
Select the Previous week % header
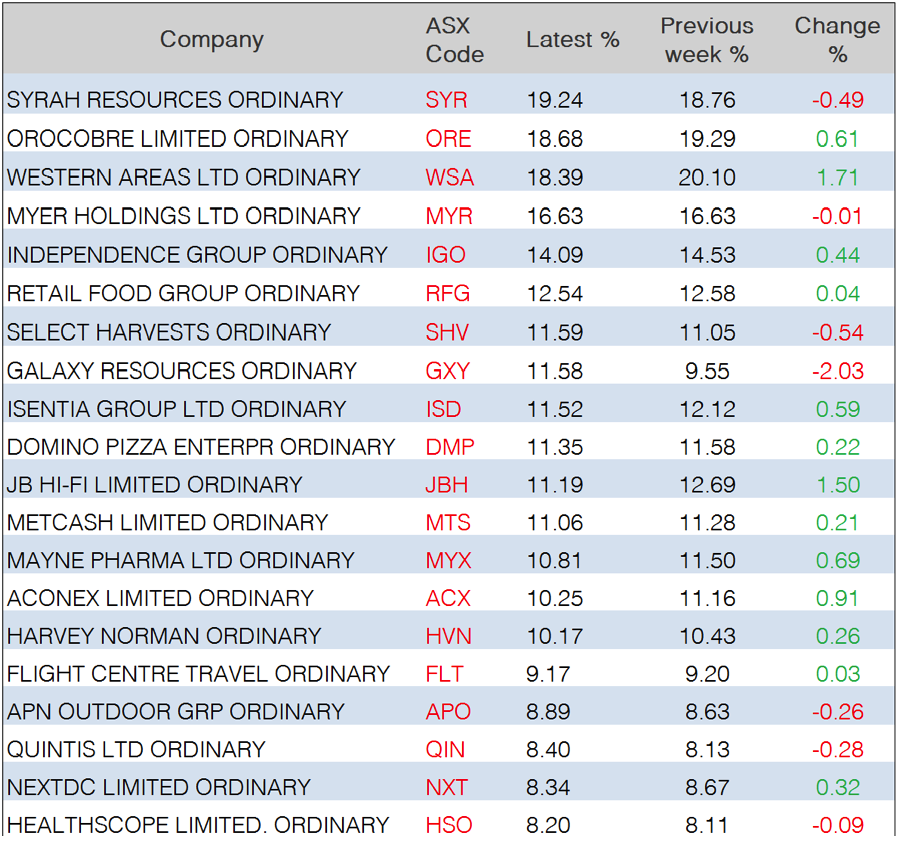click(706, 40)
